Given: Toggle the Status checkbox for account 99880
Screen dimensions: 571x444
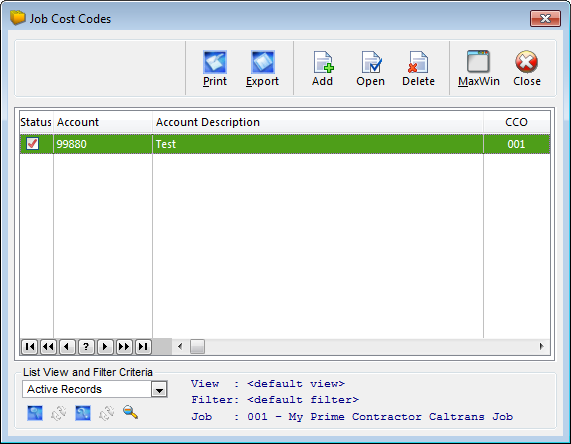Looking at the screenshot, I should [x=32, y=144].
